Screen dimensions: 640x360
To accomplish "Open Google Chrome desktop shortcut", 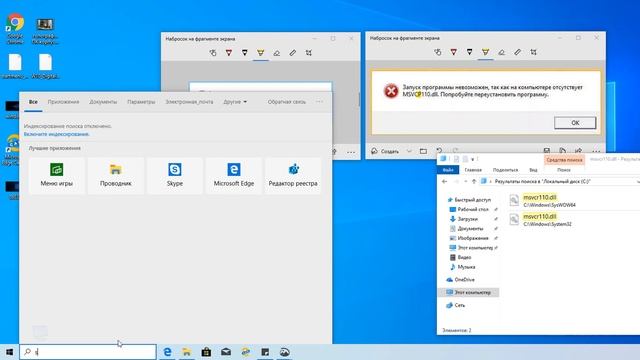I will click(x=15, y=29).
